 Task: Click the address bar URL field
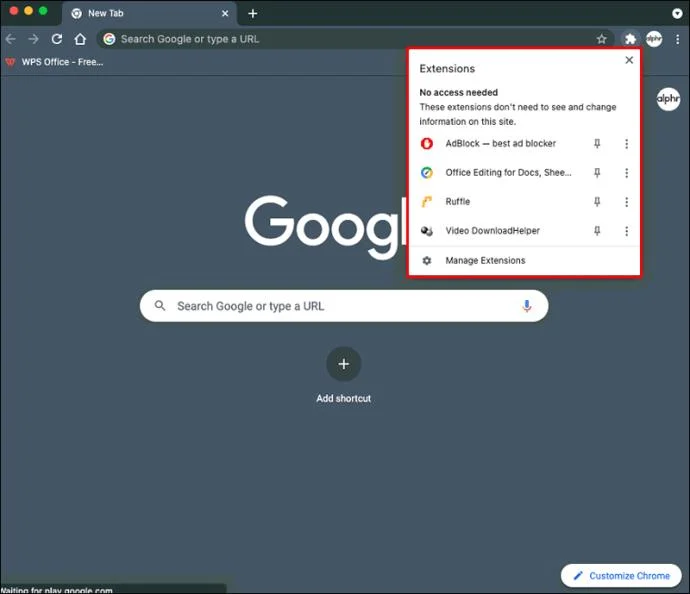coord(355,39)
